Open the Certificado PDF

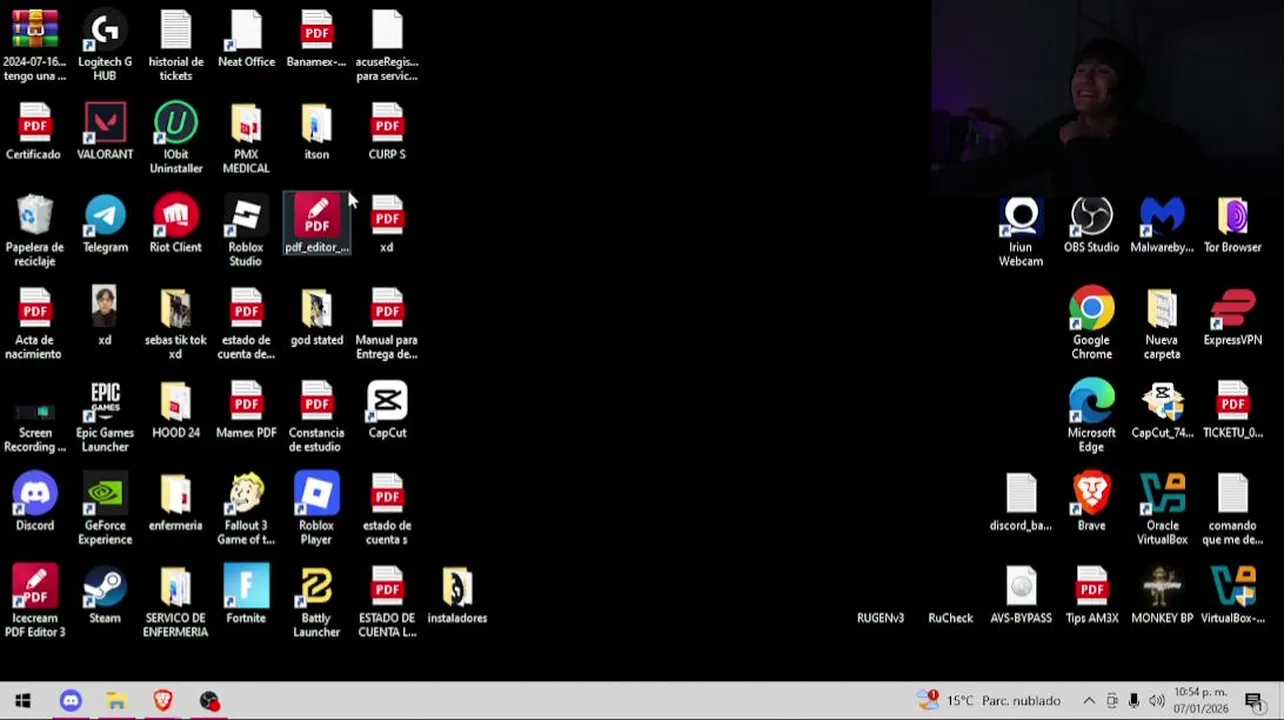pyautogui.click(x=34, y=132)
